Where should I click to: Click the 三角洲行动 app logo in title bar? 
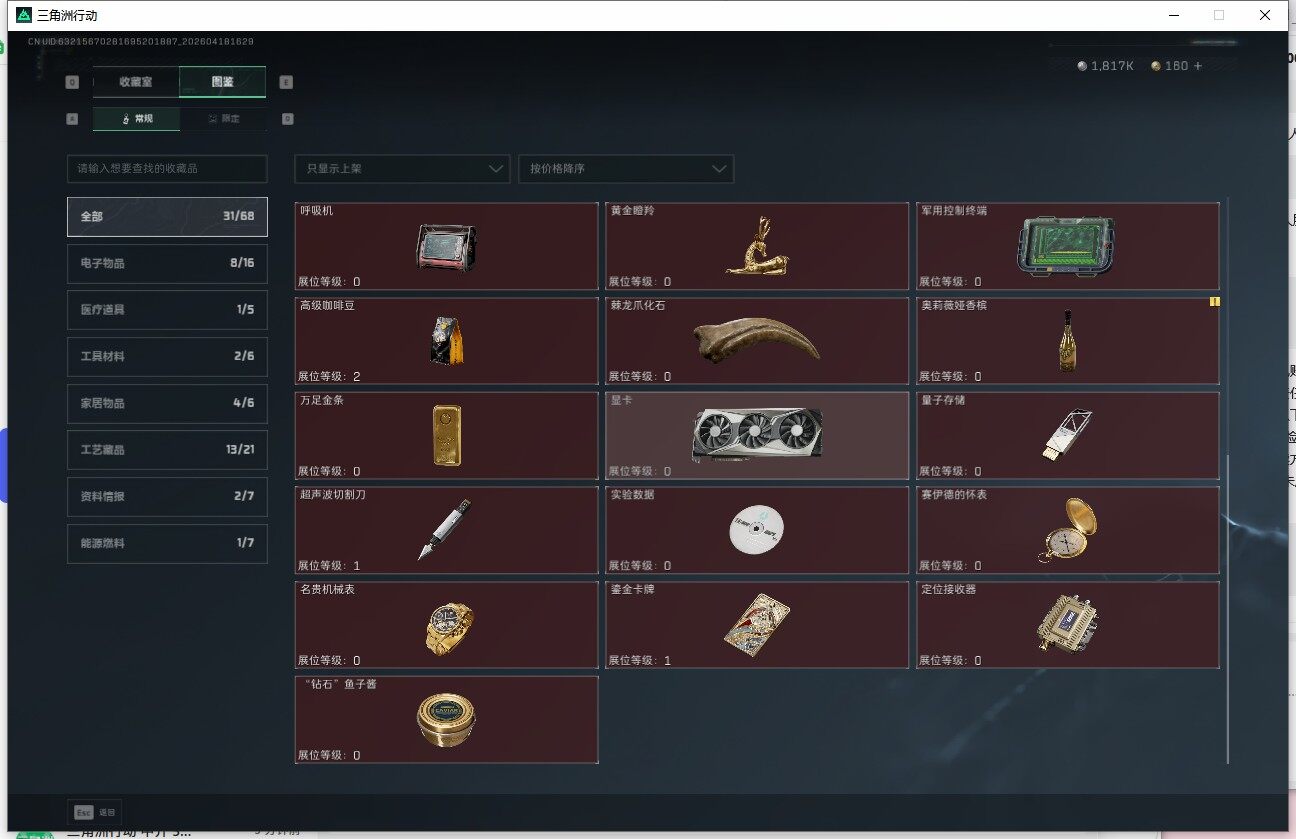(x=25, y=15)
